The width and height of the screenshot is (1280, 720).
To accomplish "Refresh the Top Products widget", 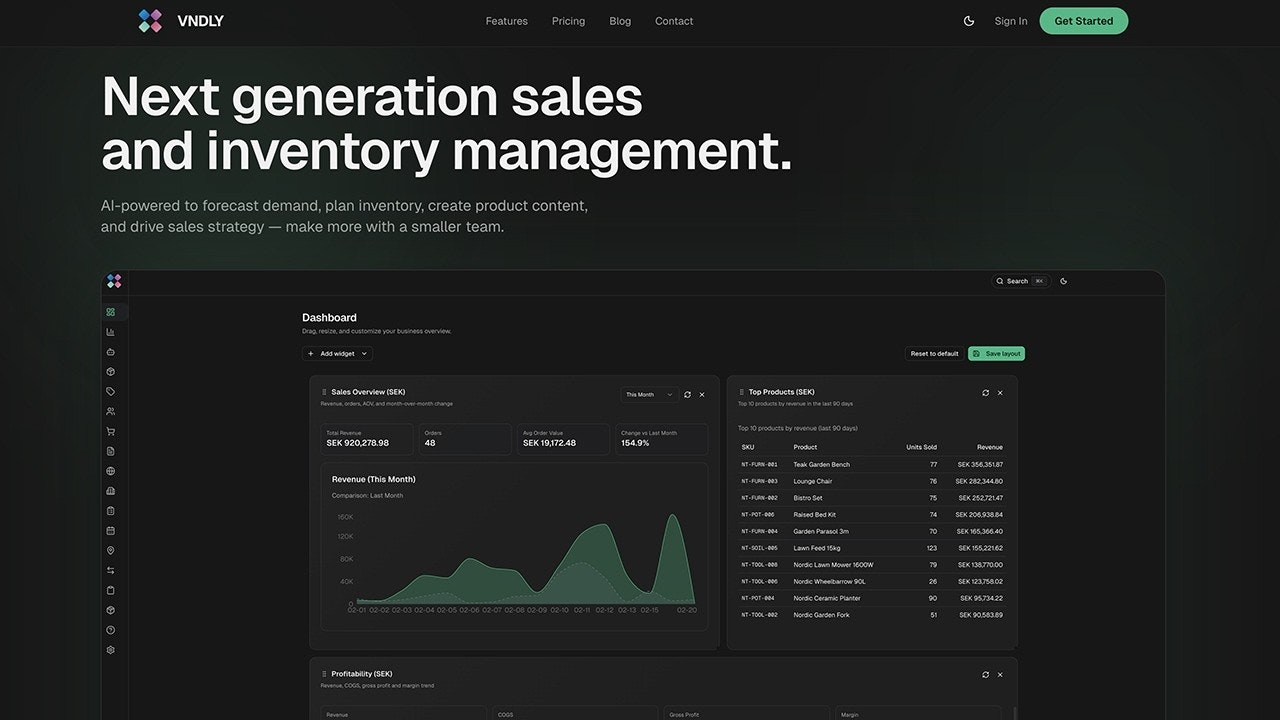I will coord(986,393).
